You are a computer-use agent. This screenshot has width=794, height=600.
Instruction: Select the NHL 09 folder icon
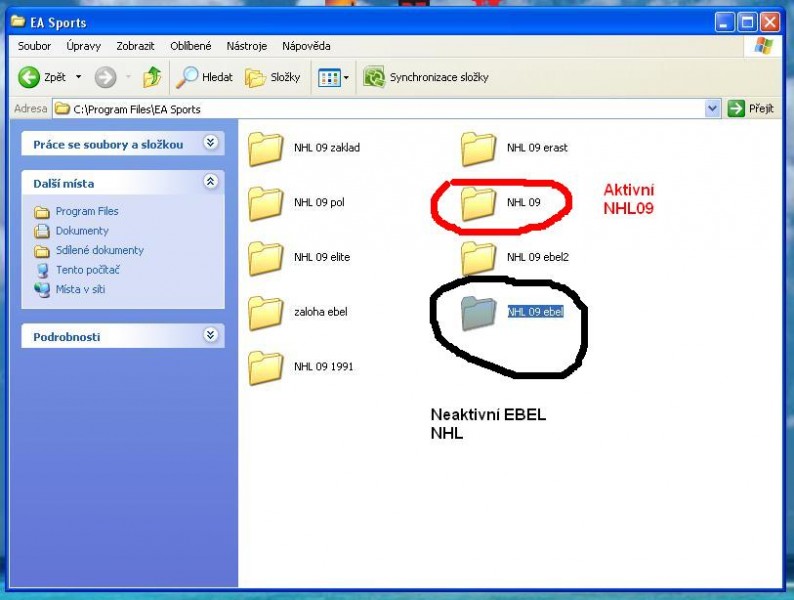pyautogui.click(x=478, y=203)
